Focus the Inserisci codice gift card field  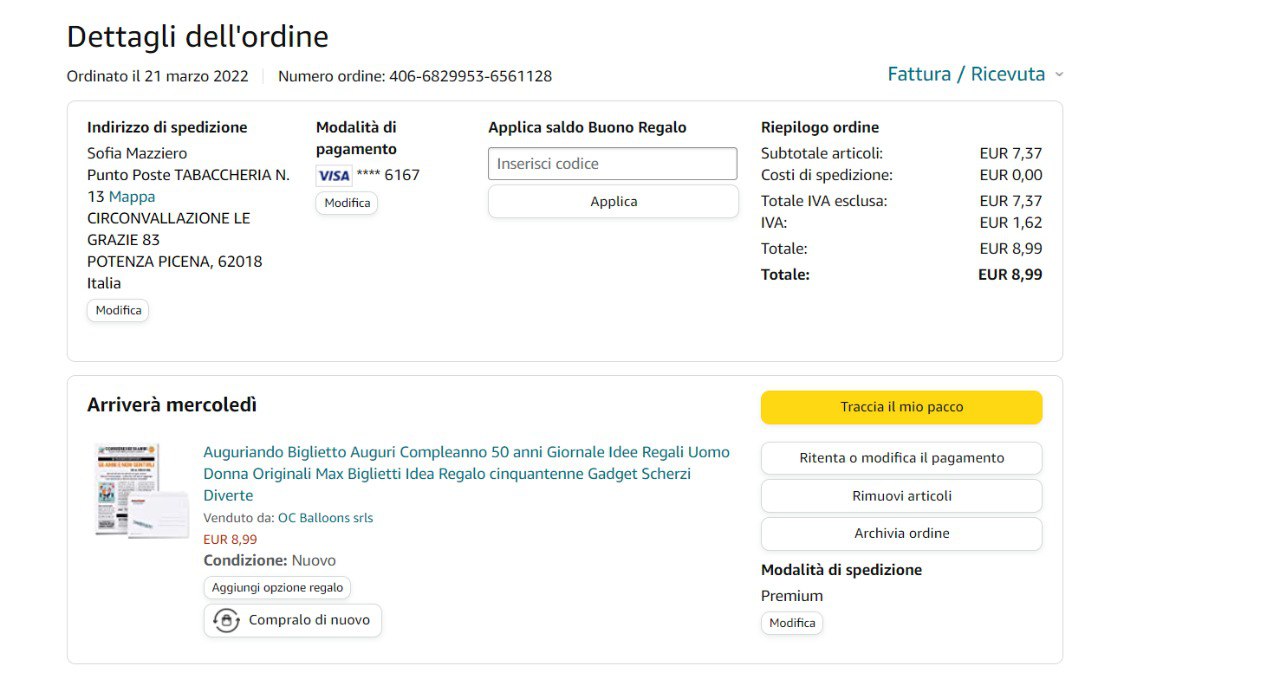click(x=612, y=164)
